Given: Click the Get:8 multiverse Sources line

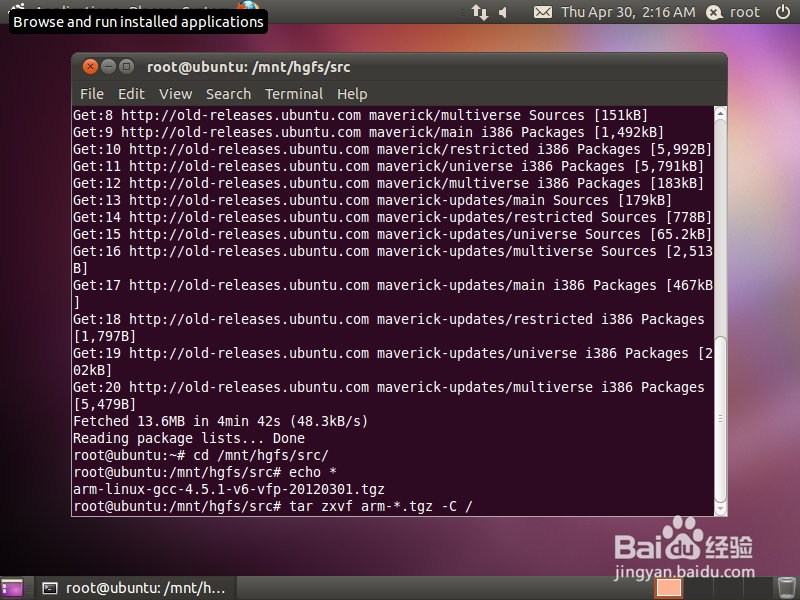Looking at the screenshot, I should 360,115.
